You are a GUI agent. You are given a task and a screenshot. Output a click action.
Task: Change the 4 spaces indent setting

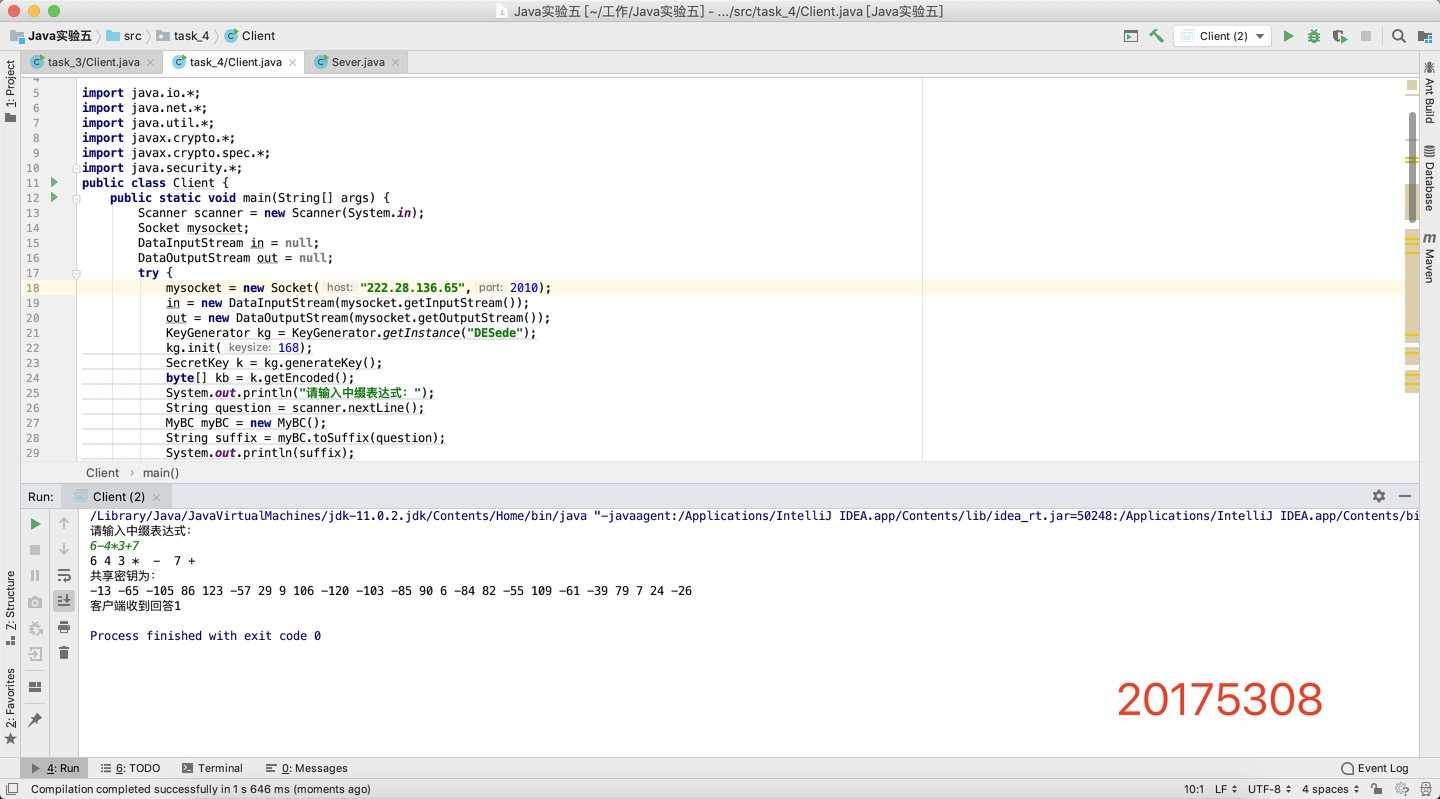[x=1331, y=789]
